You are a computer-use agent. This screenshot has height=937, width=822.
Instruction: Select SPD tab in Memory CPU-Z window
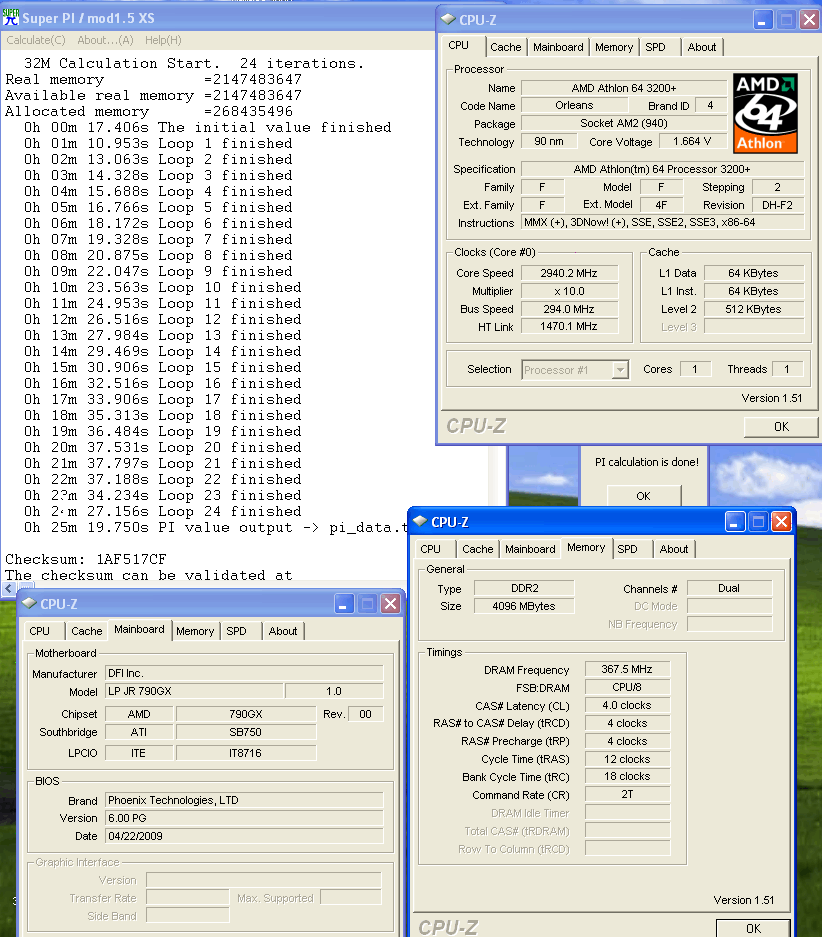coord(627,549)
